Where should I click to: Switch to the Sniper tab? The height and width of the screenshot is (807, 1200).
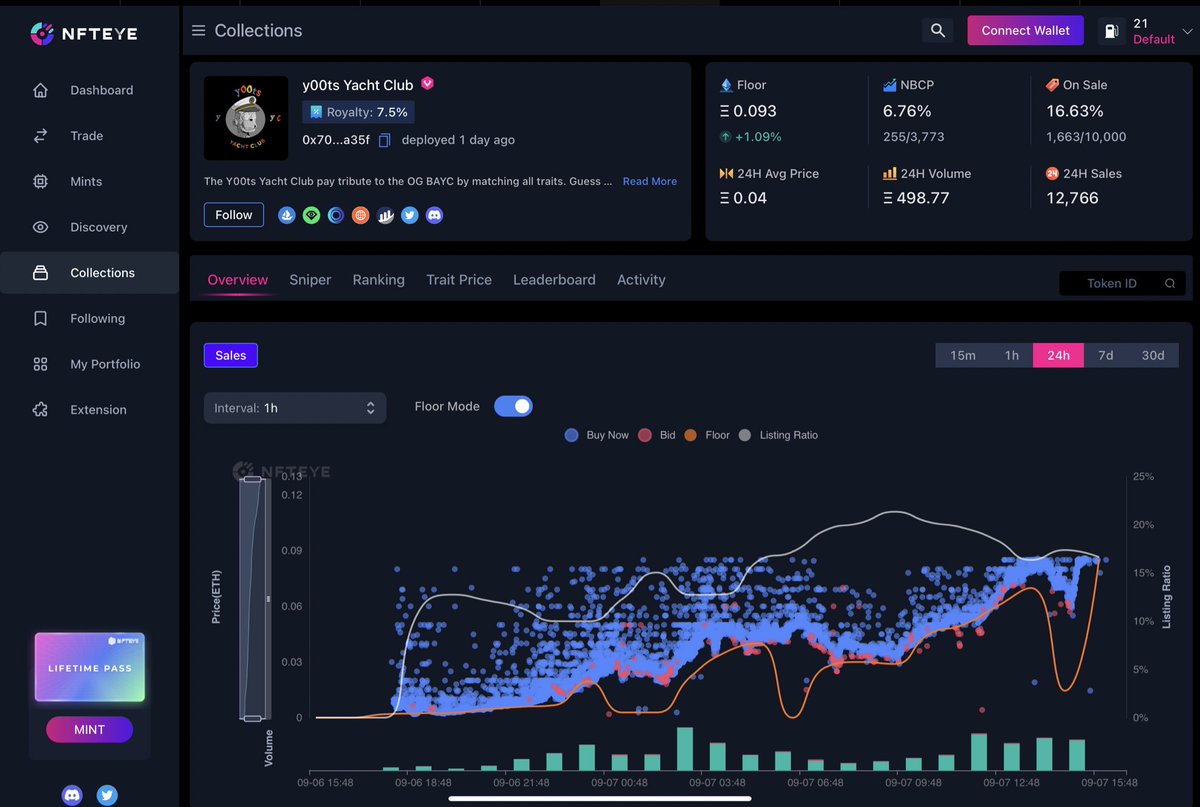310,280
